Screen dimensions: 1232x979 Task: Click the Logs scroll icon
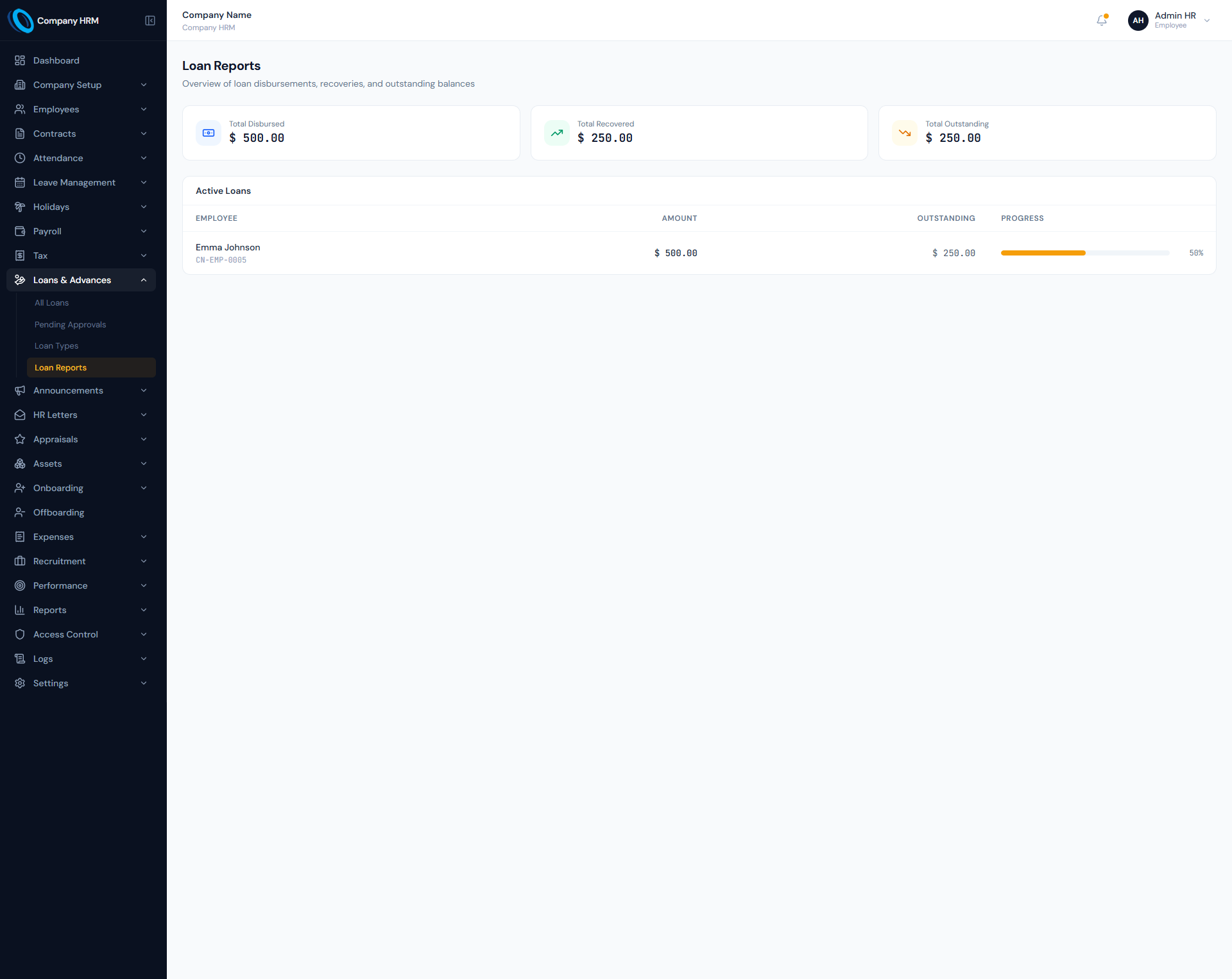point(20,659)
